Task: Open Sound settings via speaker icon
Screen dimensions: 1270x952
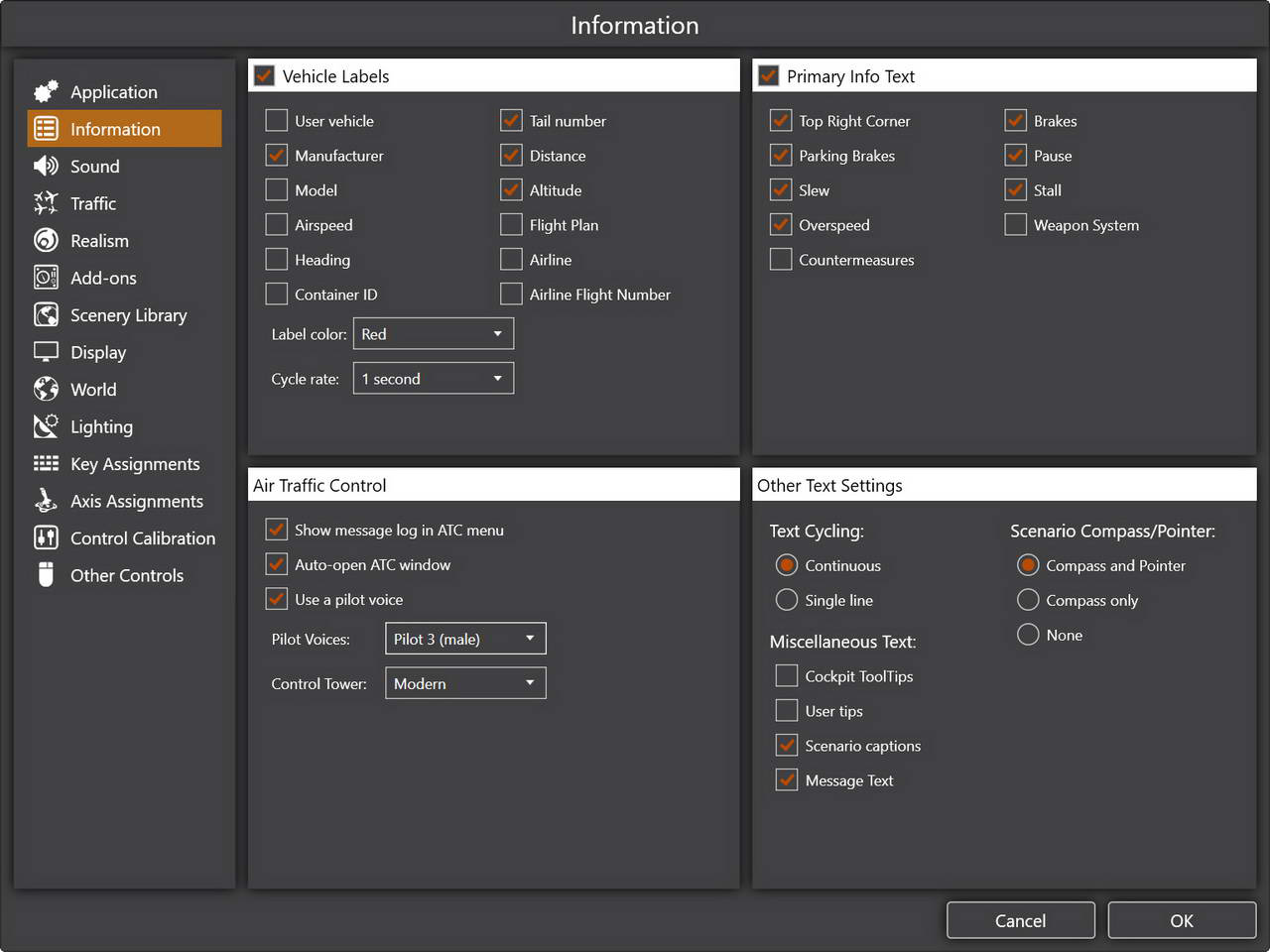Action: coord(46,167)
